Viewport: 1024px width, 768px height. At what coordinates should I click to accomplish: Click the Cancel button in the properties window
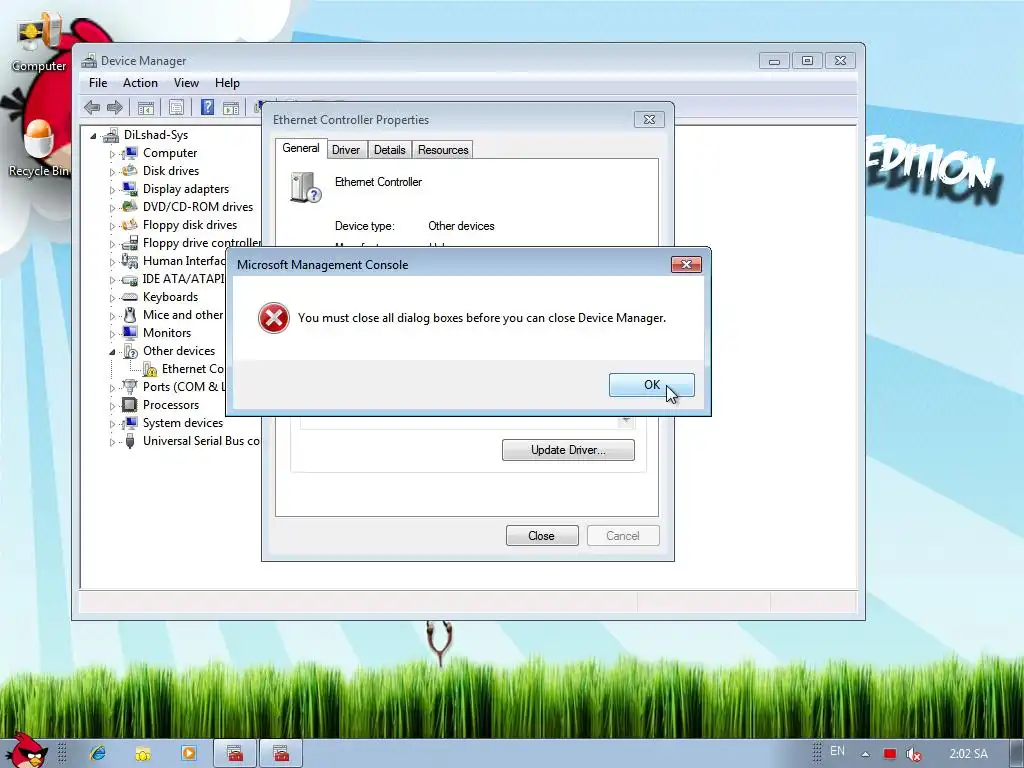point(622,536)
